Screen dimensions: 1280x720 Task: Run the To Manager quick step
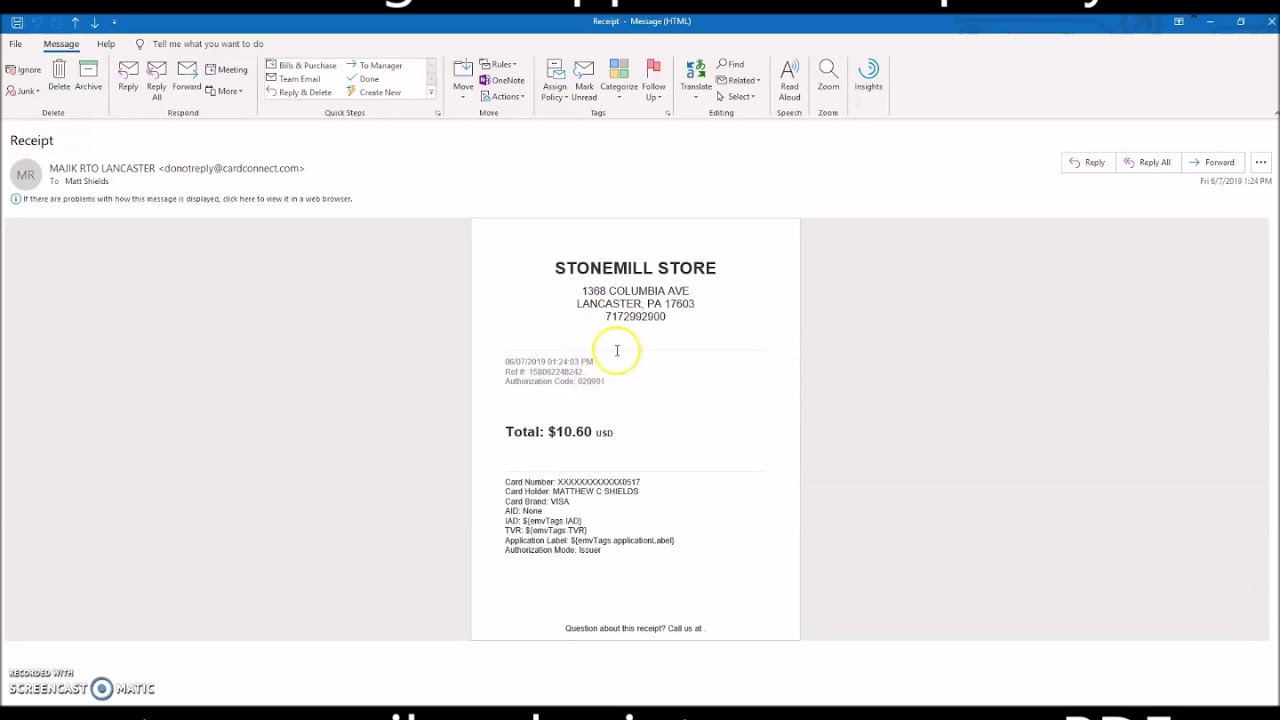[374, 66]
